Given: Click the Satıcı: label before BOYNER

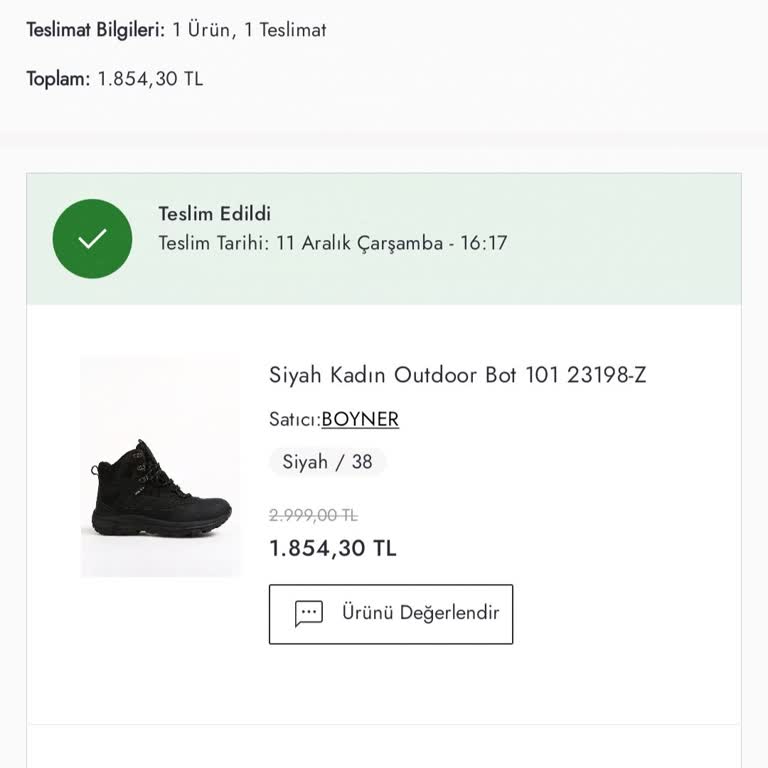Looking at the screenshot, I should click(x=294, y=420).
